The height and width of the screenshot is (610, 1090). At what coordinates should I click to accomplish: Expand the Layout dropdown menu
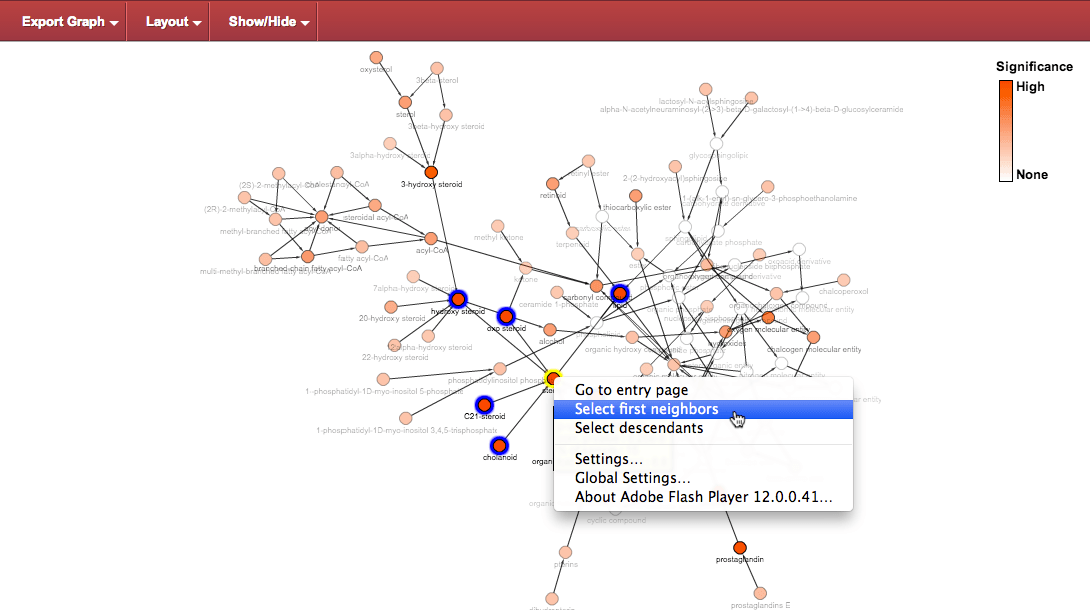(172, 21)
